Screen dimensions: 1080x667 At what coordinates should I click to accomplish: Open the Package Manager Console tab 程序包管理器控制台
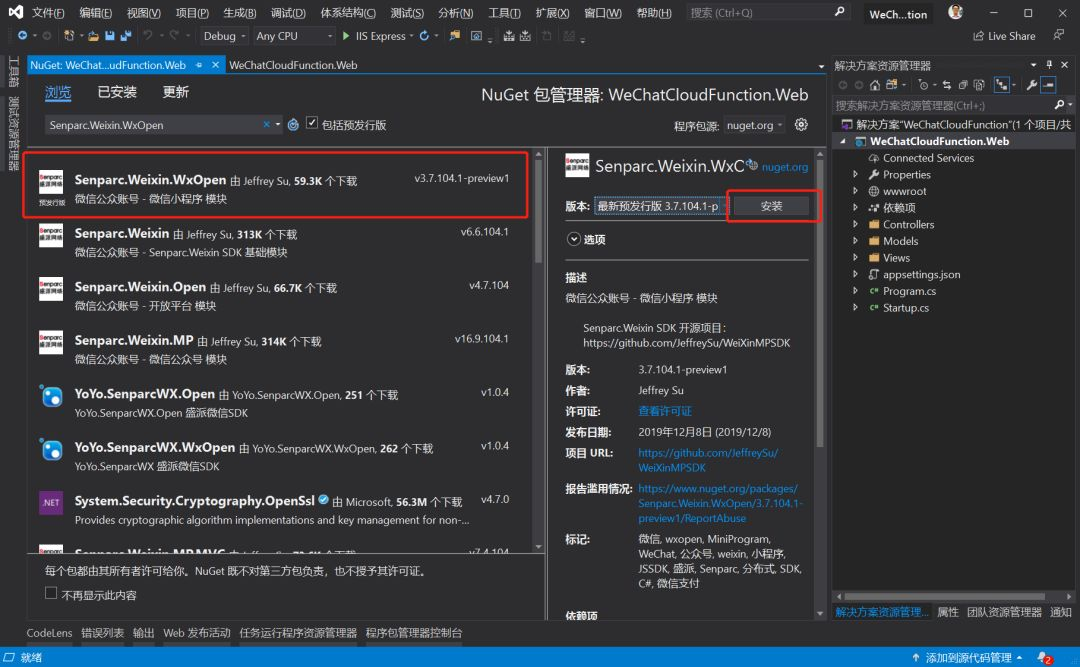pos(414,633)
